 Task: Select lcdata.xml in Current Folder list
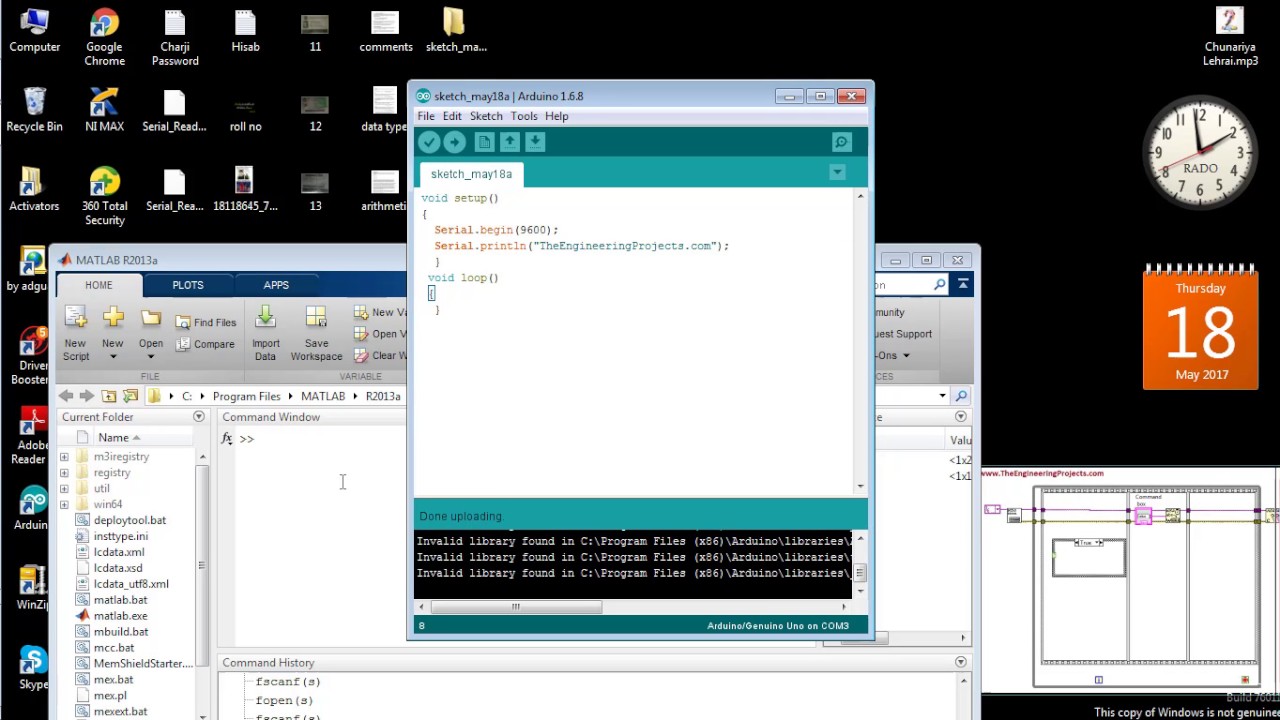119,552
